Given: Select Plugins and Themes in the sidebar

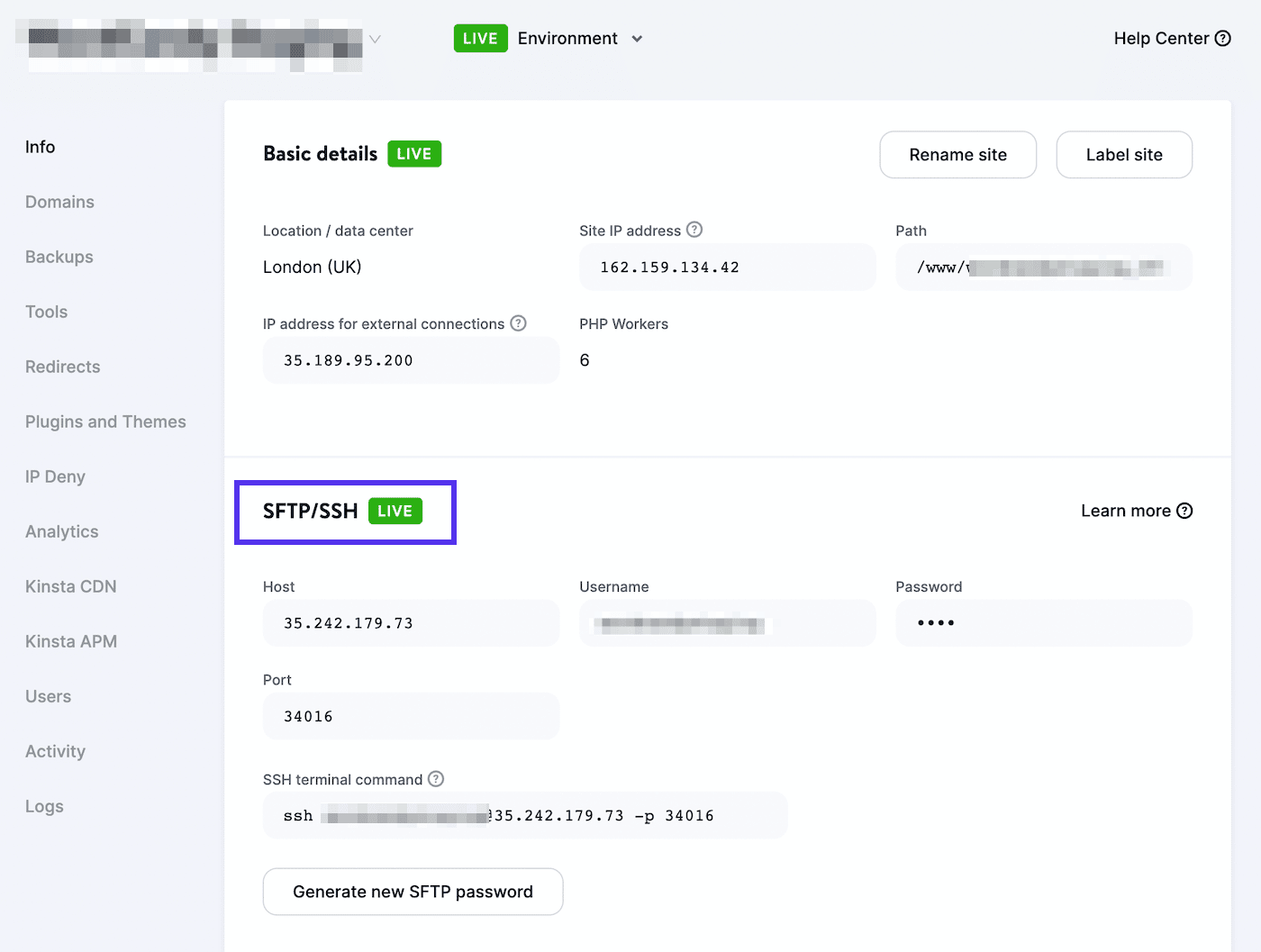Looking at the screenshot, I should tap(105, 422).
